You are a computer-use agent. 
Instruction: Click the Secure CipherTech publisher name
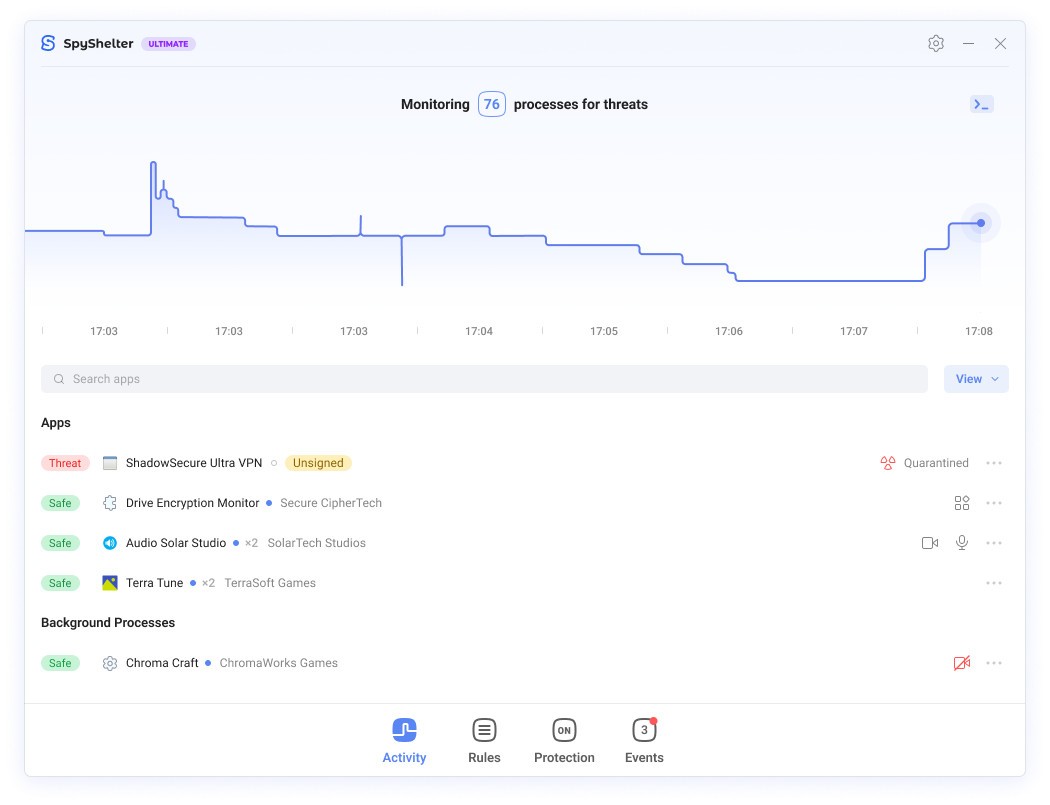click(x=331, y=503)
